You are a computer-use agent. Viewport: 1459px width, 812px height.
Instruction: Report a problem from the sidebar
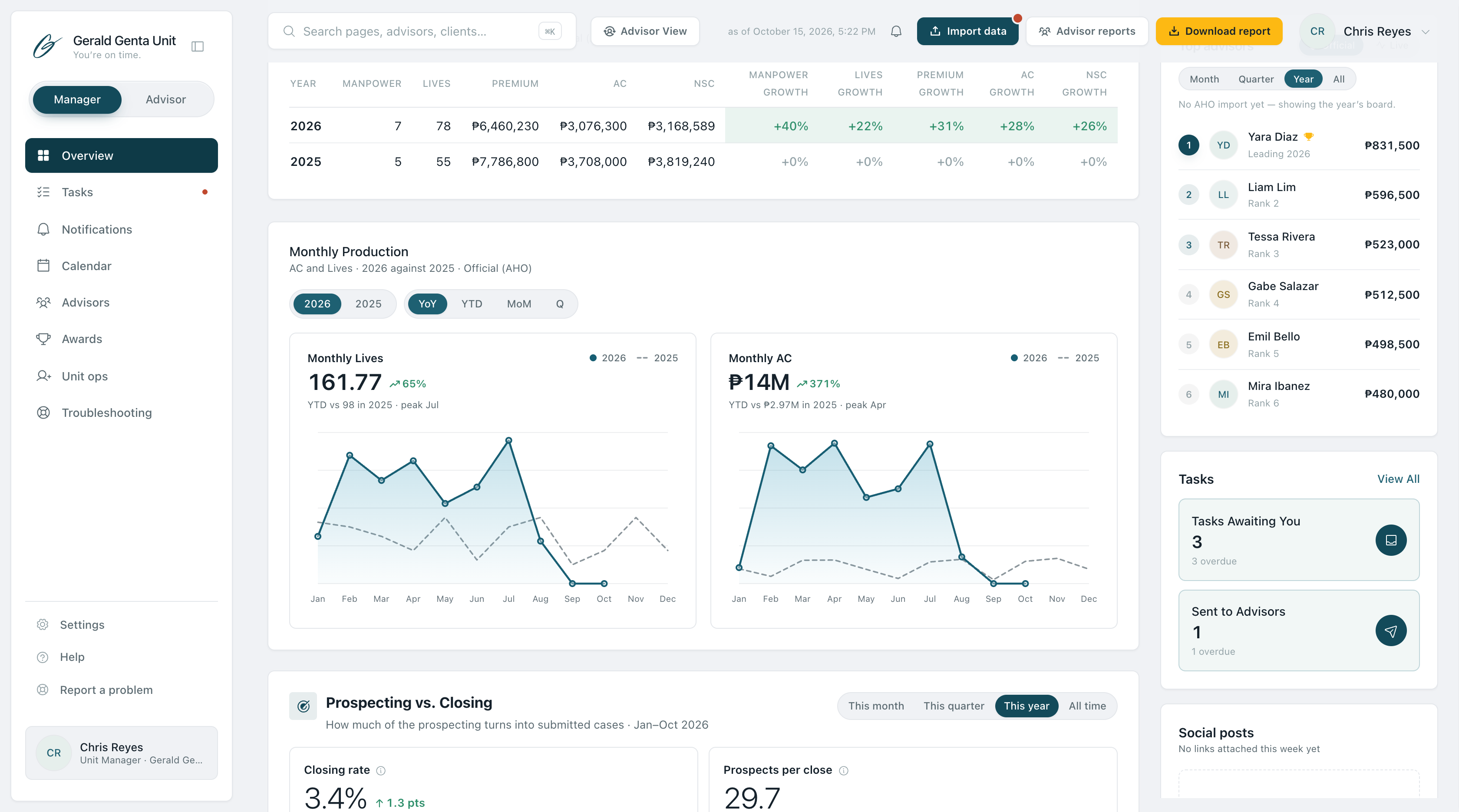coord(121,690)
